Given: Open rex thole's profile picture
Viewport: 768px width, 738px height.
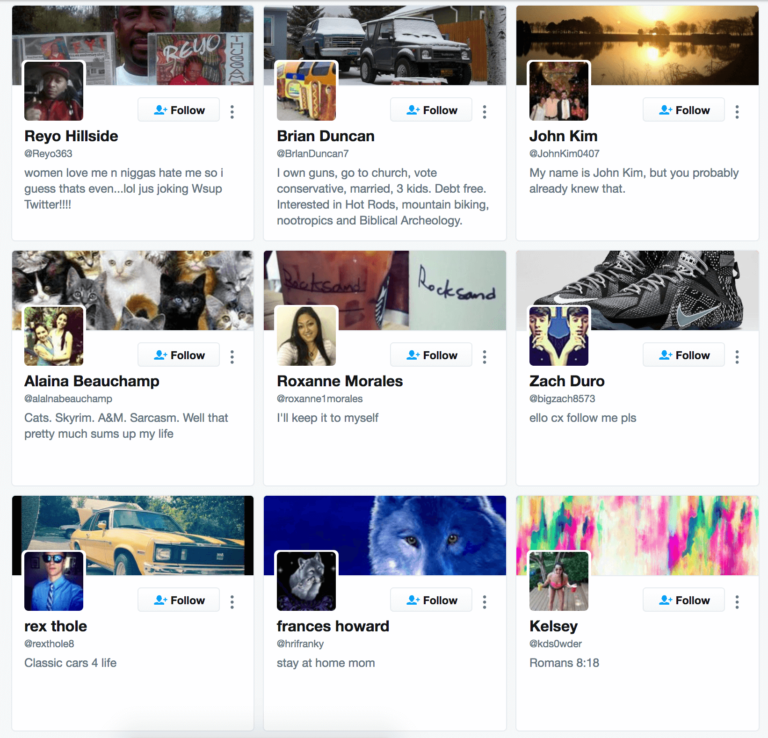Looking at the screenshot, I should tap(54, 581).
